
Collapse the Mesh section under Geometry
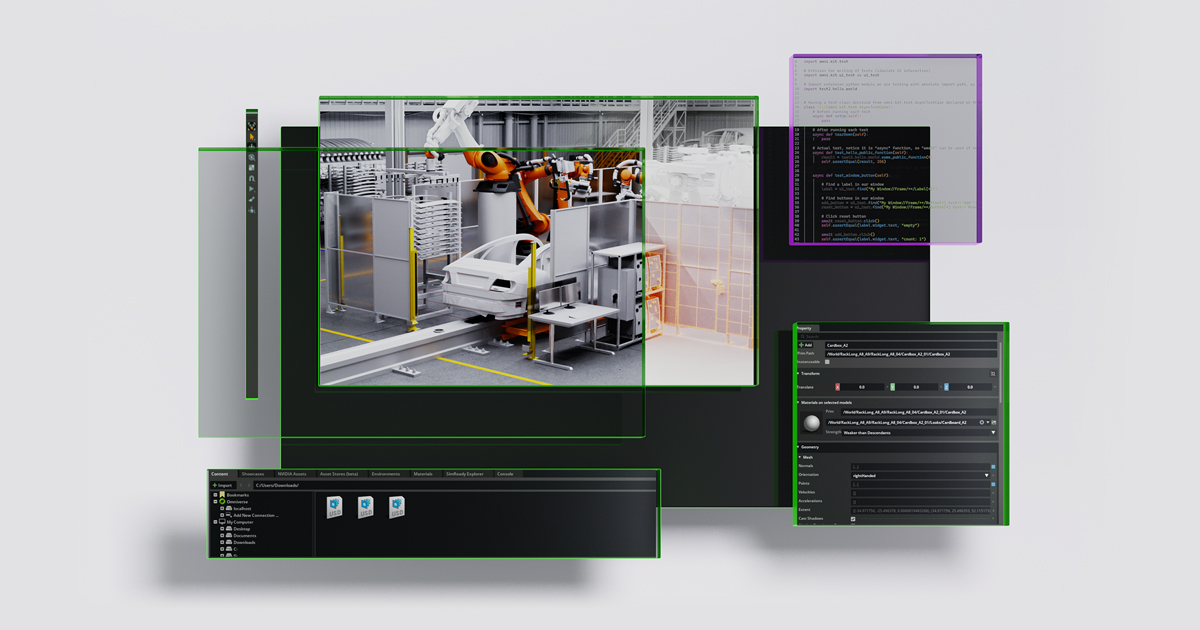pos(801,457)
